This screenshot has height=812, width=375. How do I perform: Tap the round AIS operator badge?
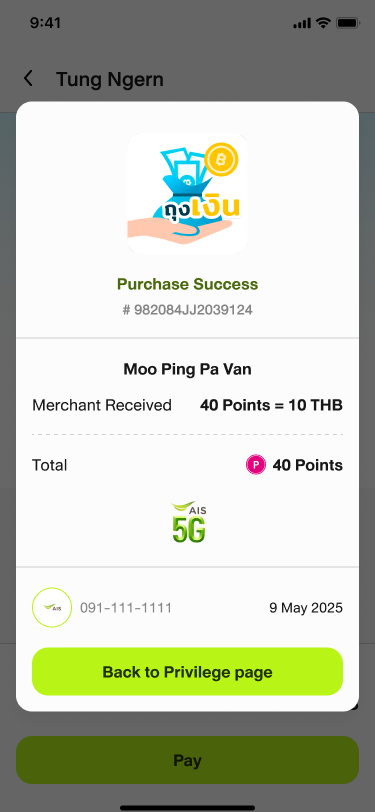coord(52,607)
